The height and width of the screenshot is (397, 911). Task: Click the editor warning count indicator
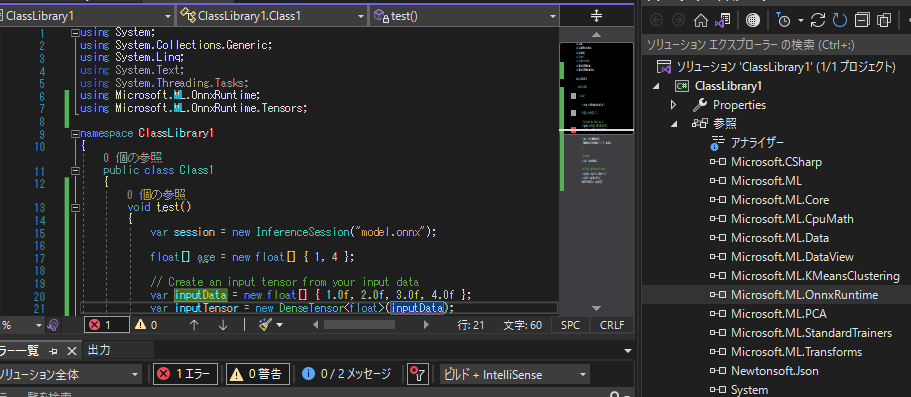click(x=146, y=325)
